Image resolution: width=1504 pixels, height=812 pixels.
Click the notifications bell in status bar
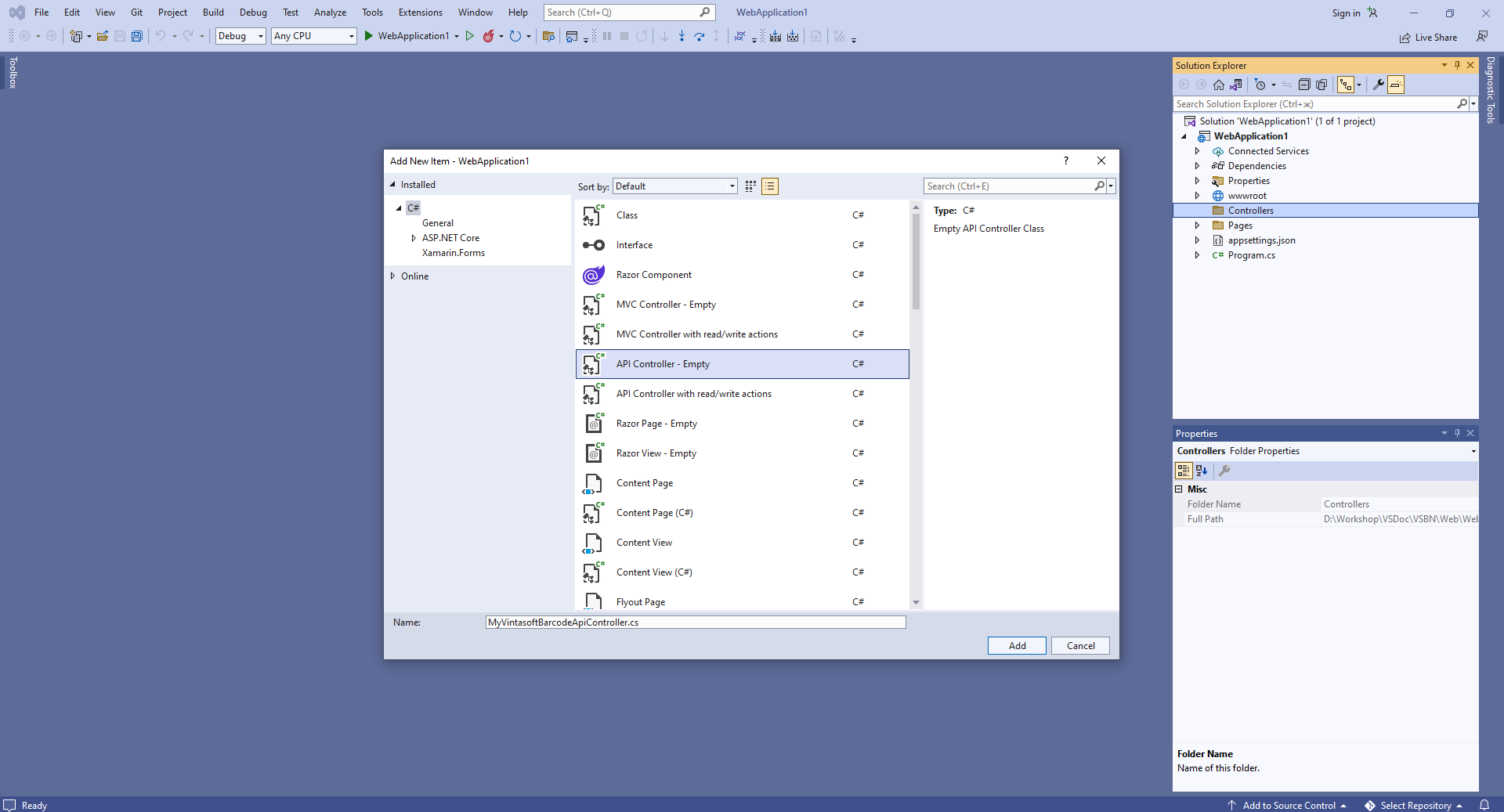click(1484, 805)
